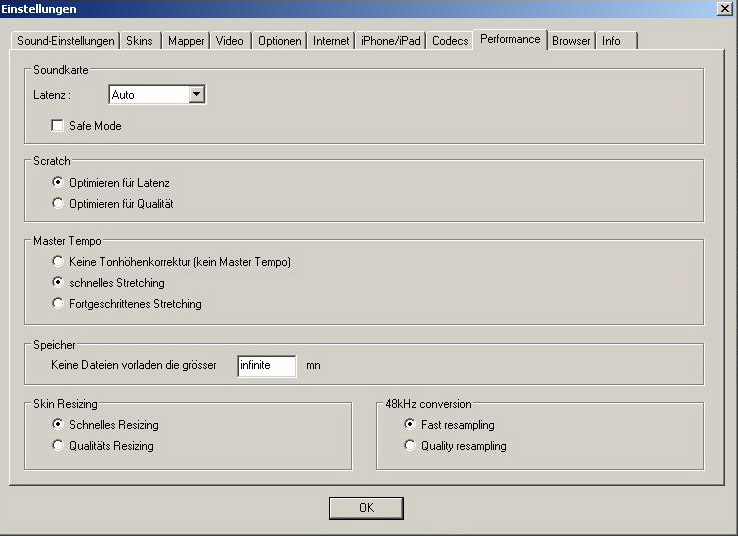Click the Latenz label in Soundkarte
The width and height of the screenshot is (738, 536).
pyautogui.click(x=52, y=95)
